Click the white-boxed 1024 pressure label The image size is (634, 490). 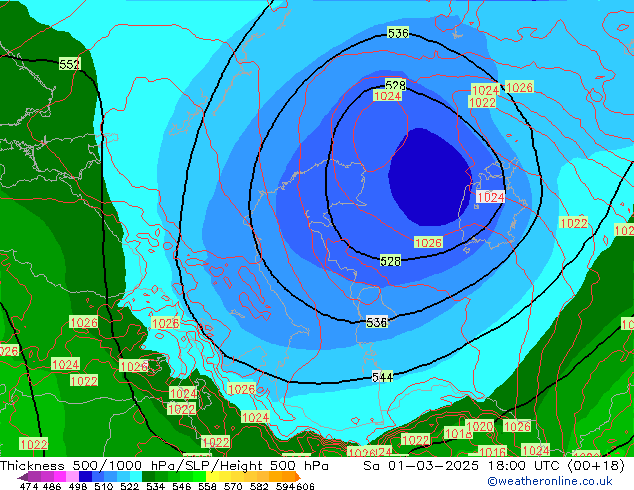pos(491,197)
